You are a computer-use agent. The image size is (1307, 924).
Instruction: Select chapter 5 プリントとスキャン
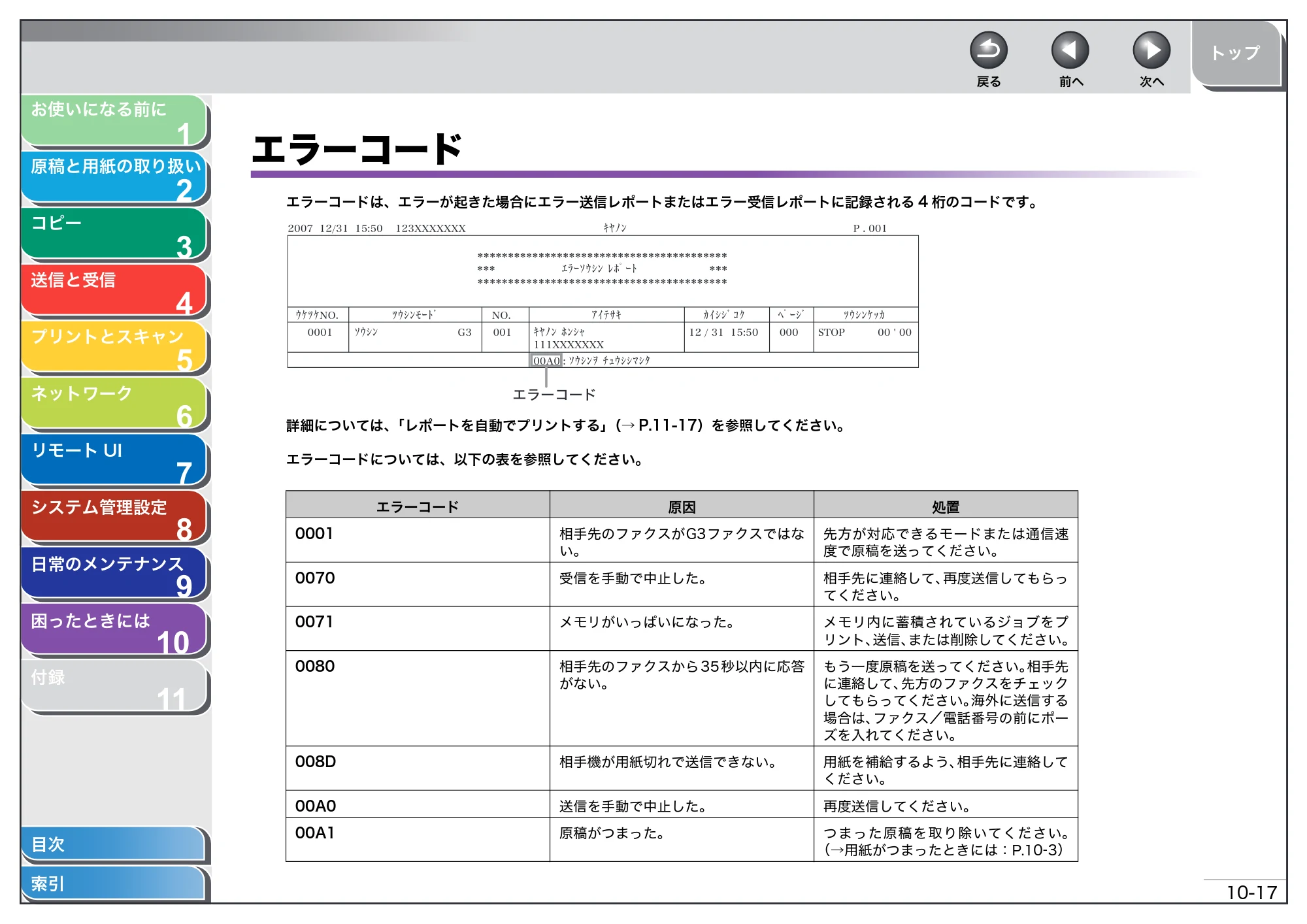coord(114,347)
